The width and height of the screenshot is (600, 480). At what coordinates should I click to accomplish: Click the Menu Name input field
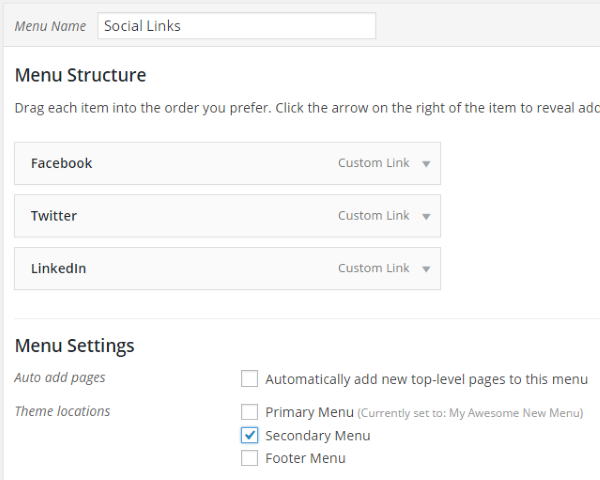coord(236,26)
